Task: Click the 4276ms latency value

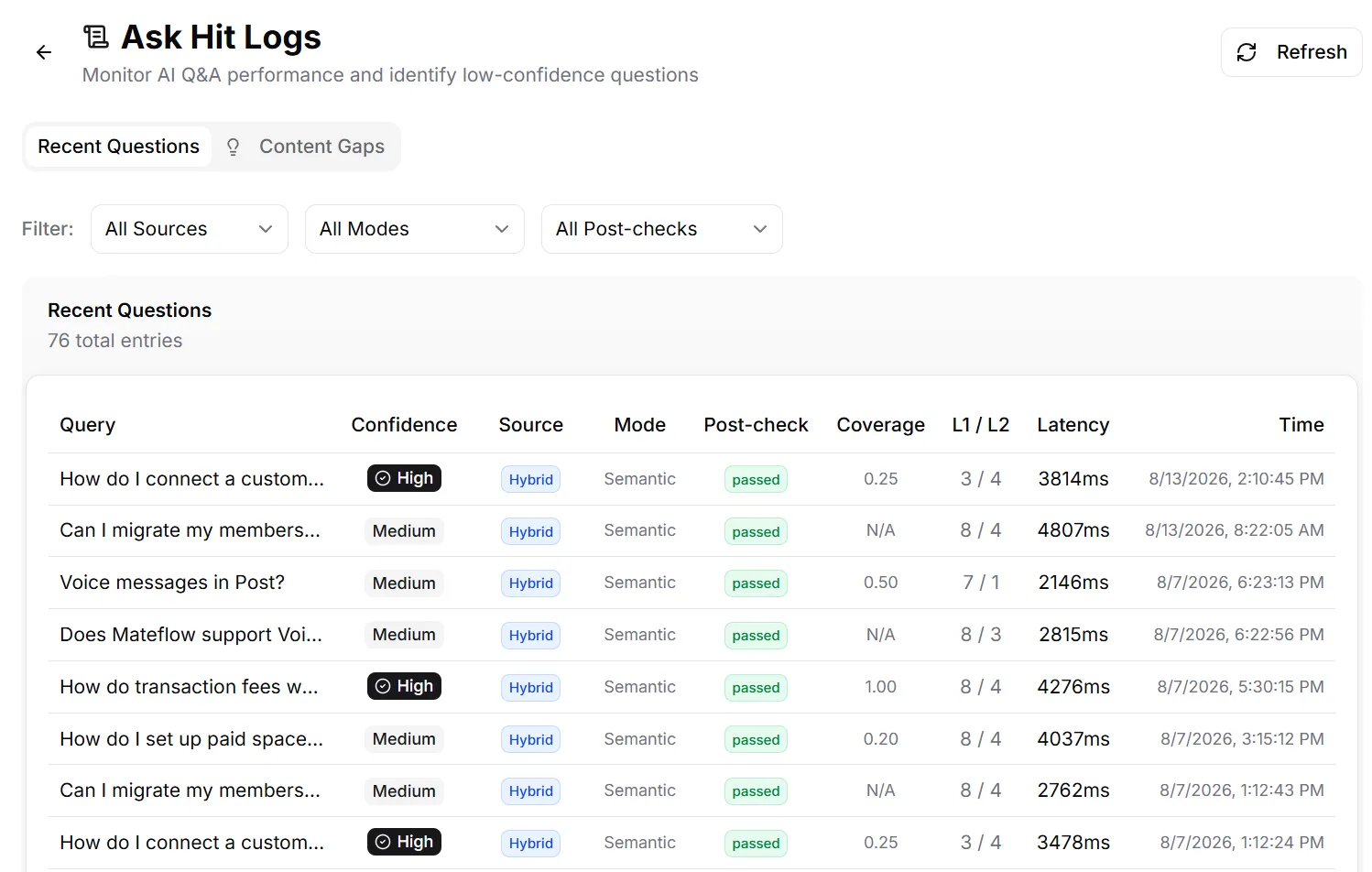Action: tap(1073, 687)
